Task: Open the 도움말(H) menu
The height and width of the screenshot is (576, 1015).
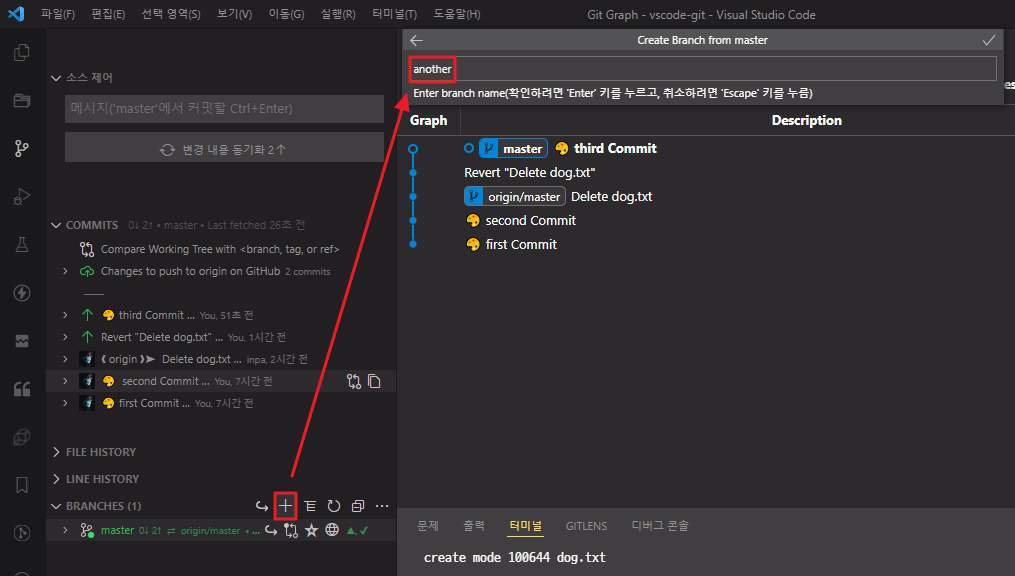Action: (457, 14)
